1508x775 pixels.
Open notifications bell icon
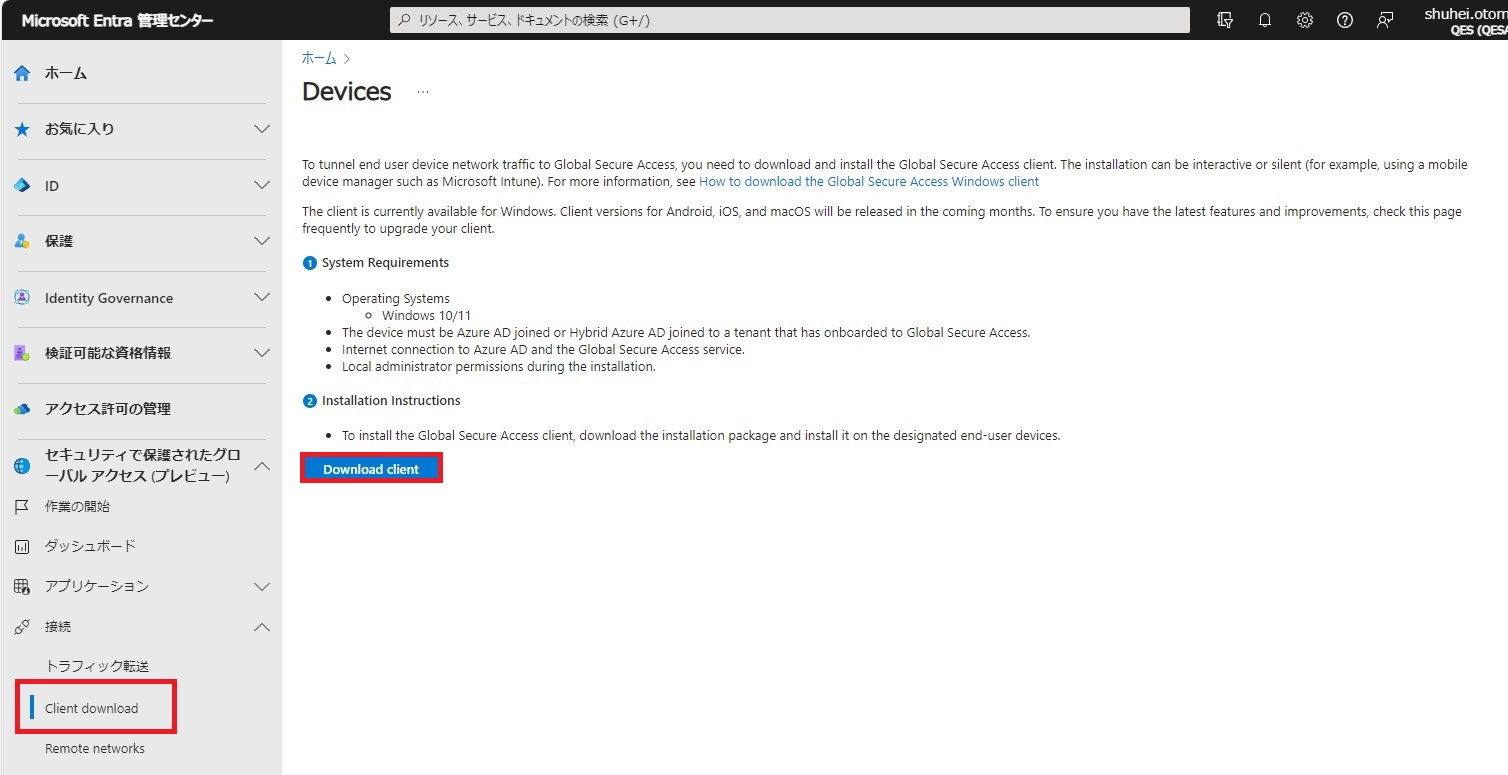(1265, 20)
